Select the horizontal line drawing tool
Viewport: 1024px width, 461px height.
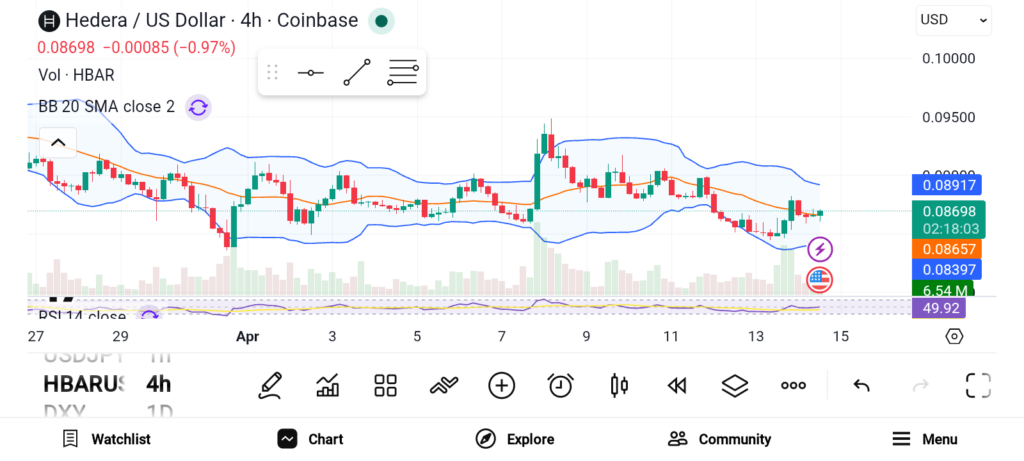click(311, 73)
